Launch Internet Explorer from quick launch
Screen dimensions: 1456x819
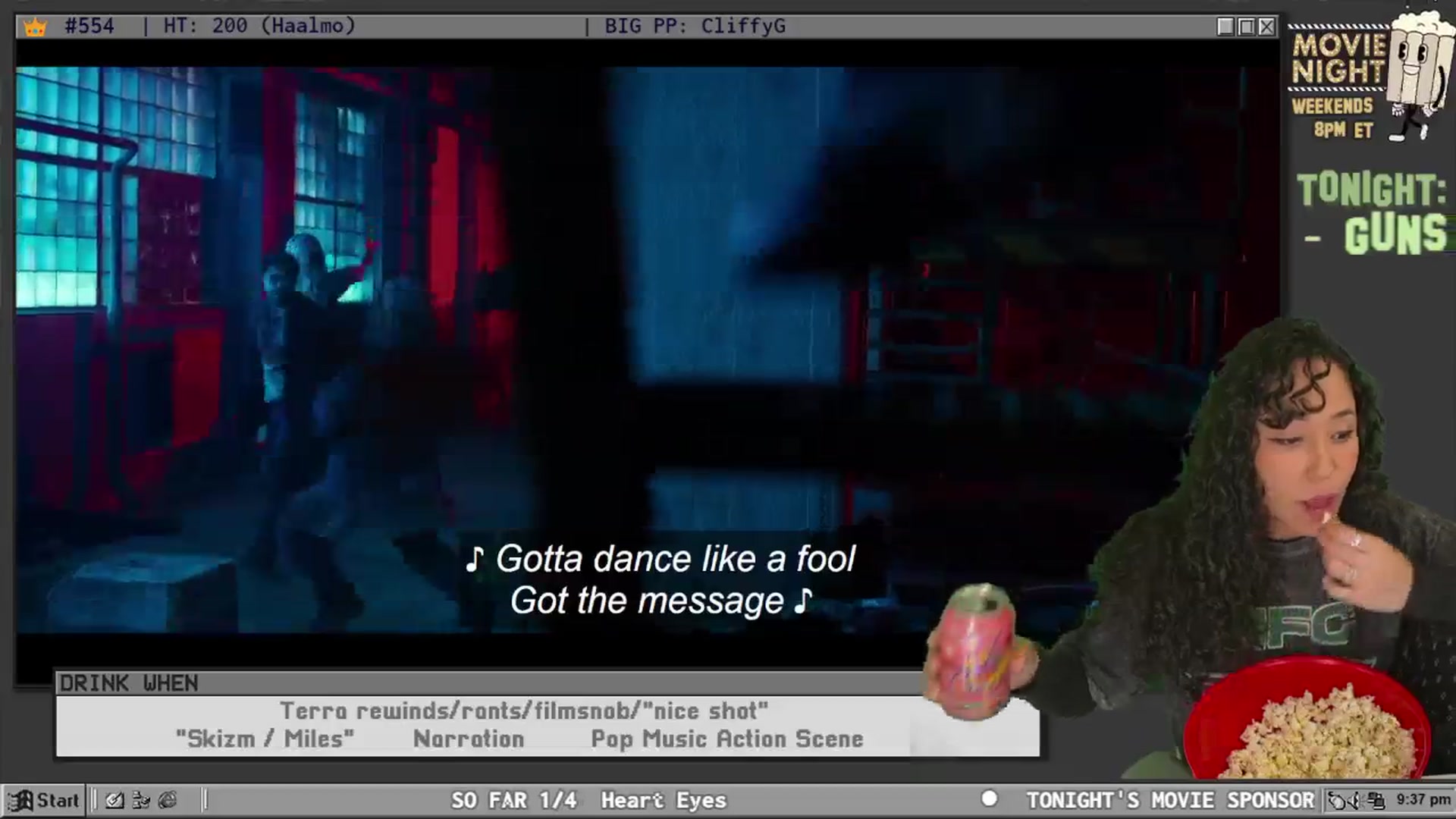(168, 800)
